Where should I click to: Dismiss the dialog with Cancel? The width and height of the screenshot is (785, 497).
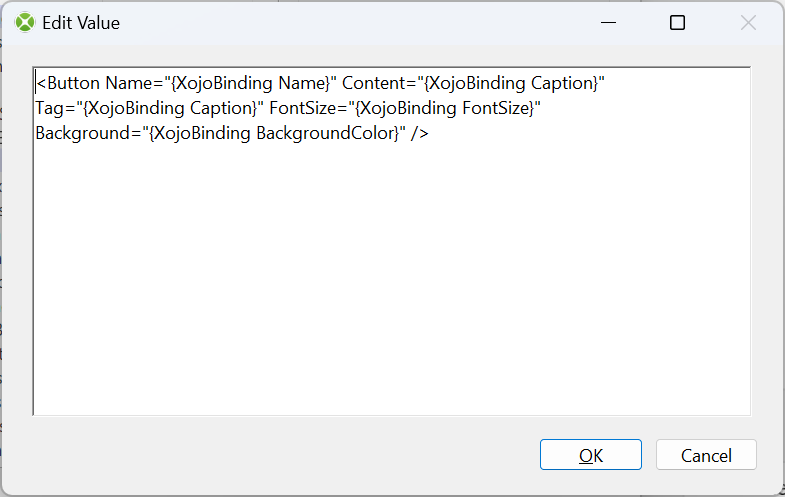[x=706, y=454]
